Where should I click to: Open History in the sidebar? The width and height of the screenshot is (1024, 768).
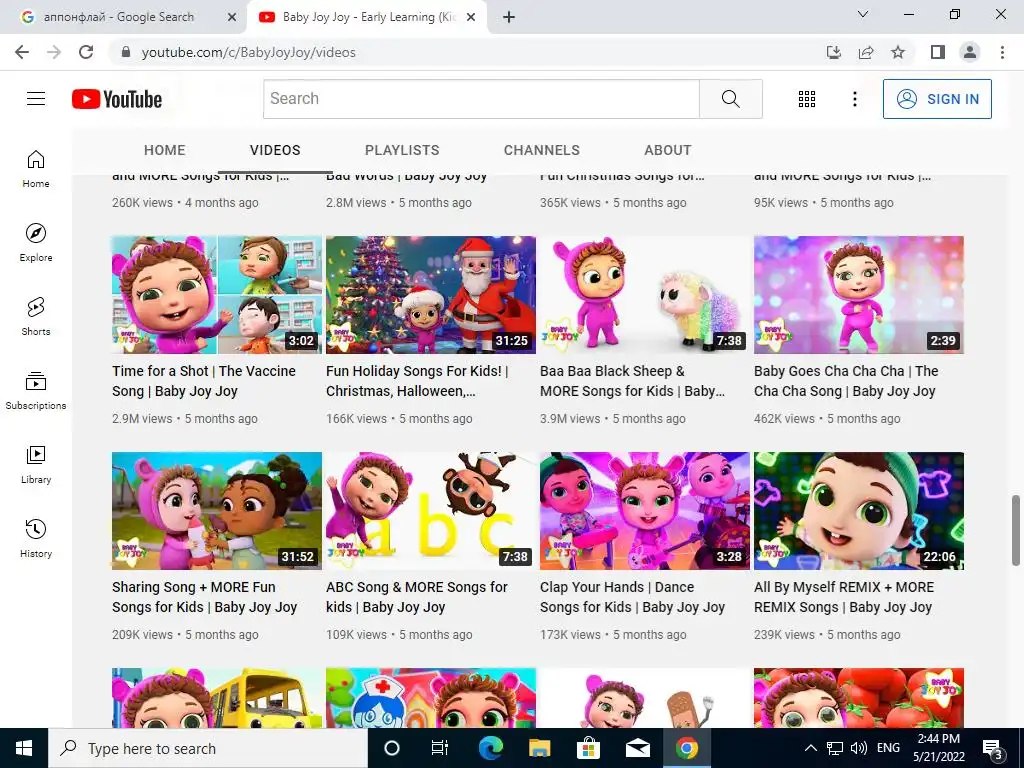(x=36, y=537)
